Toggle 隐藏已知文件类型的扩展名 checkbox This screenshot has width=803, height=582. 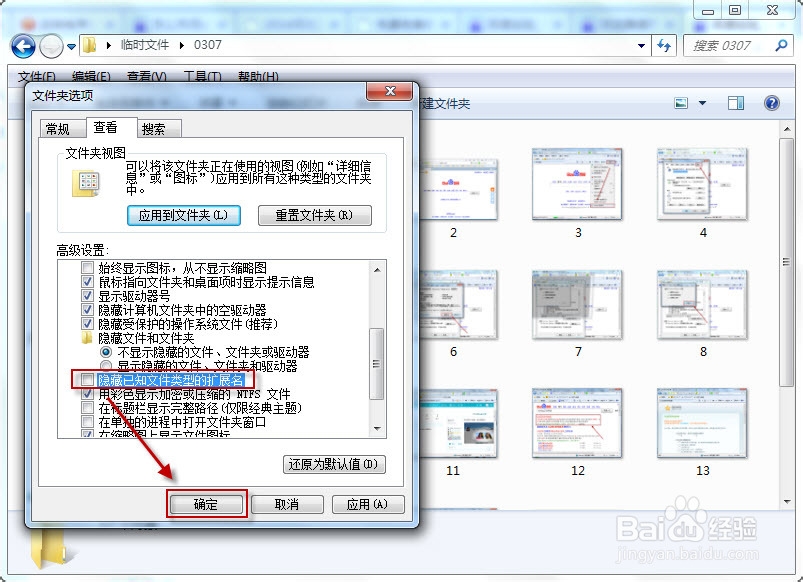[x=88, y=380]
